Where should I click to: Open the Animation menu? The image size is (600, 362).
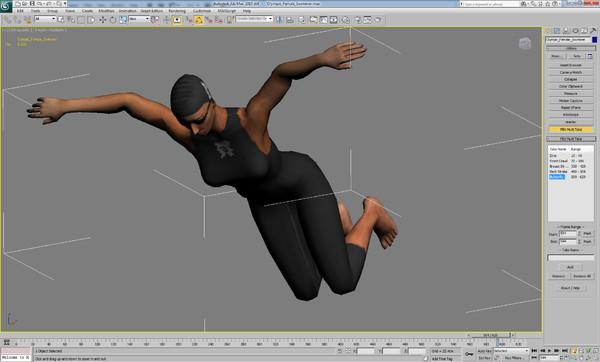(127, 11)
